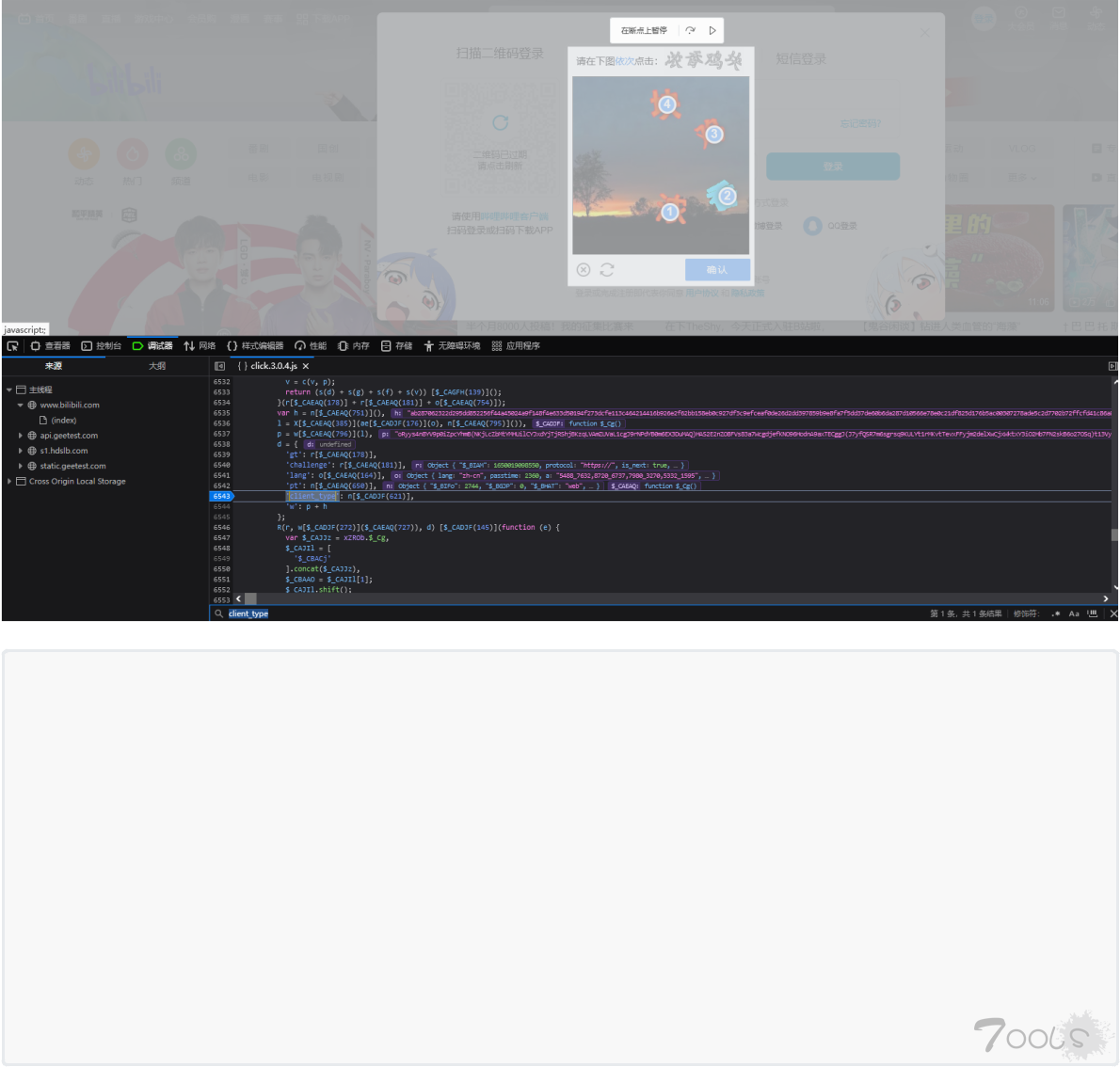The width and height of the screenshot is (1120, 1067).
Task: Activate the element picker icon in devtools
Action: [x=13, y=345]
